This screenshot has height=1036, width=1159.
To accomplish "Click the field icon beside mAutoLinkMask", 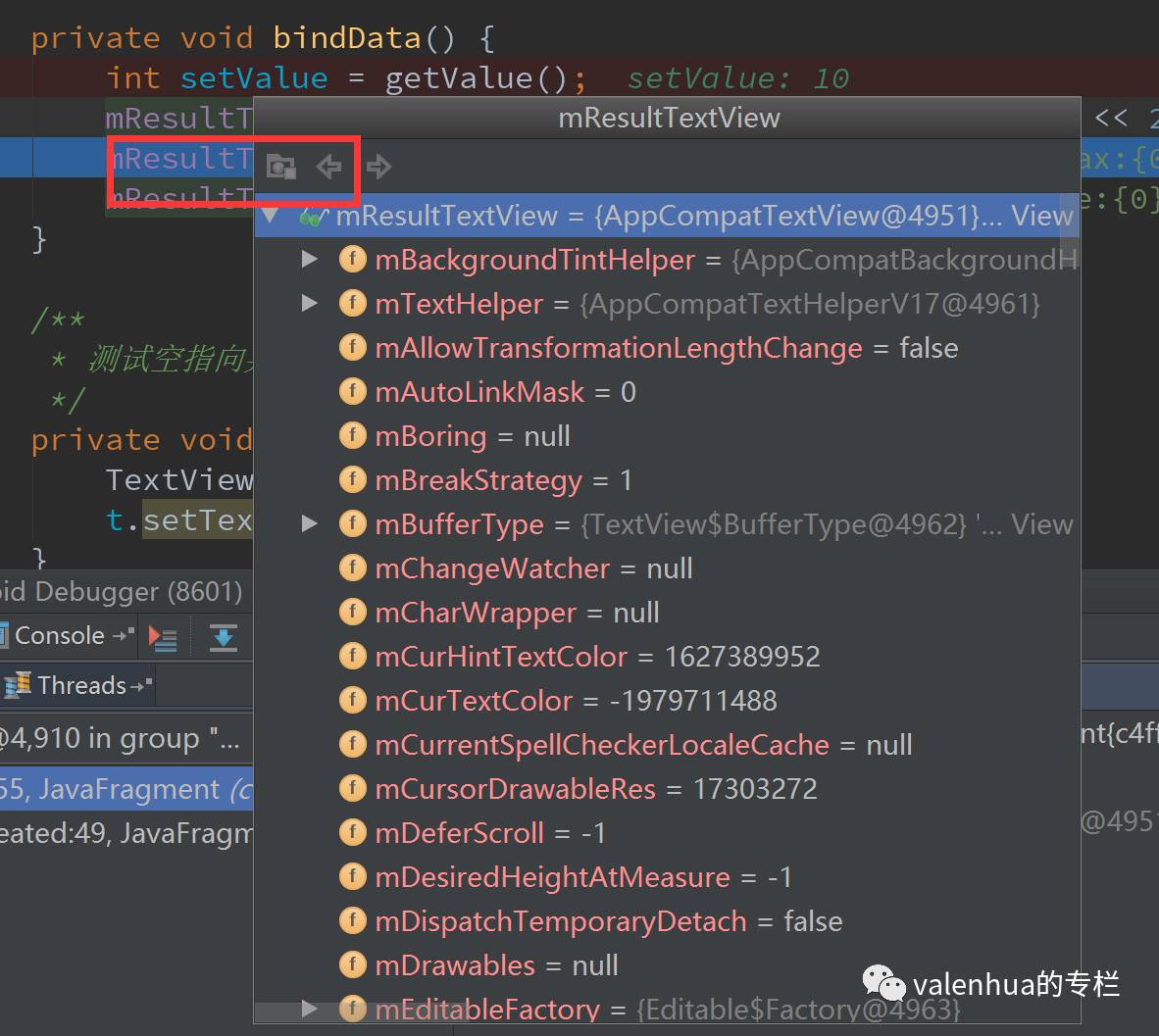I will (352, 392).
